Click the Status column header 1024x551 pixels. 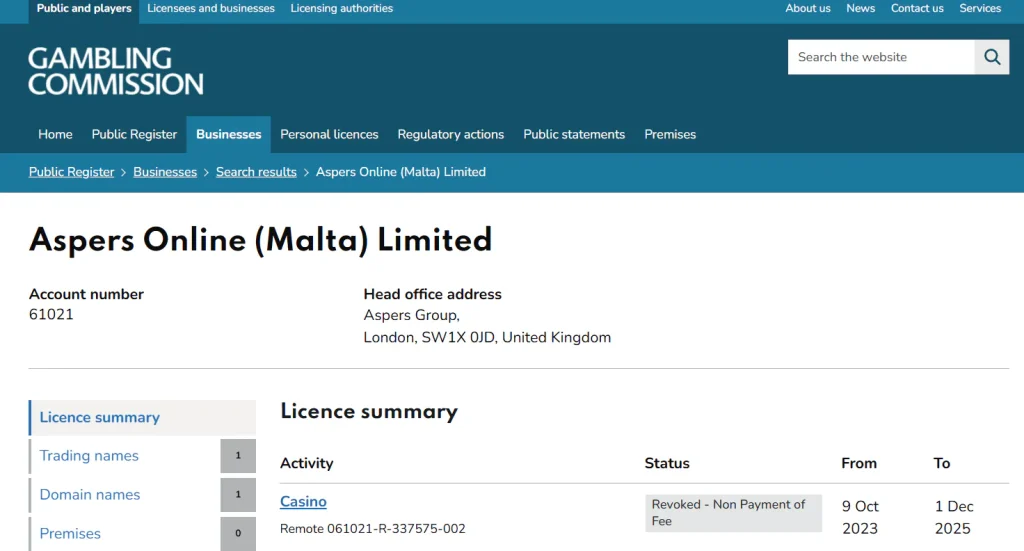(x=667, y=464)
